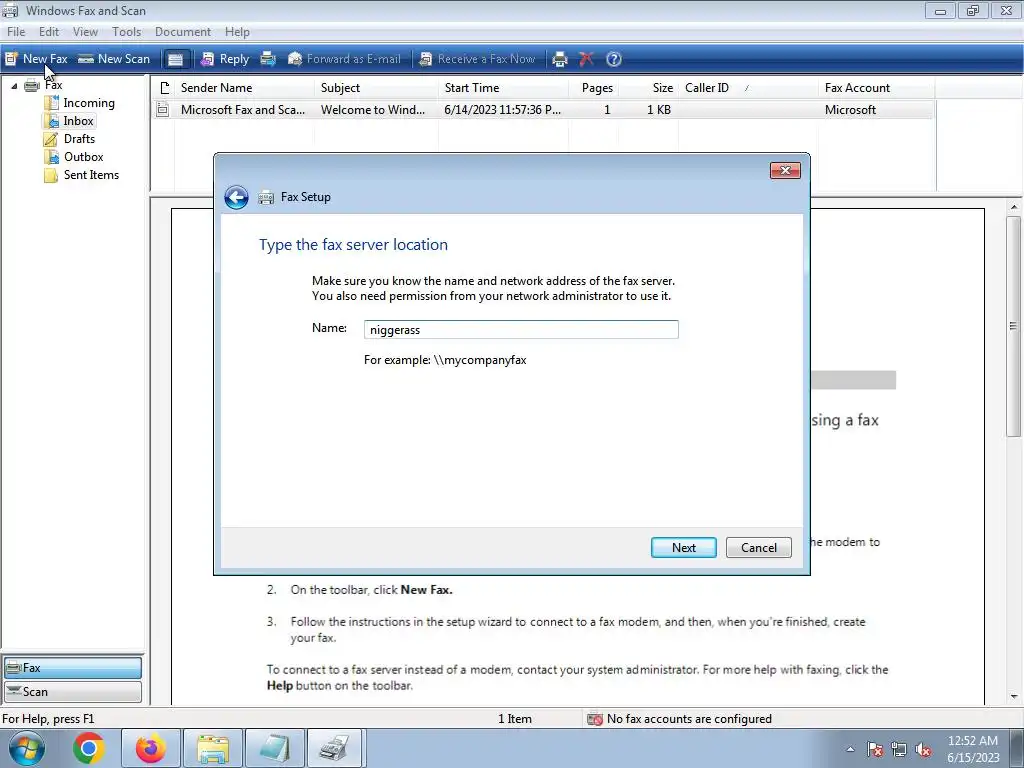Open Chrome from the taskbar

click(x=89, y=748)
